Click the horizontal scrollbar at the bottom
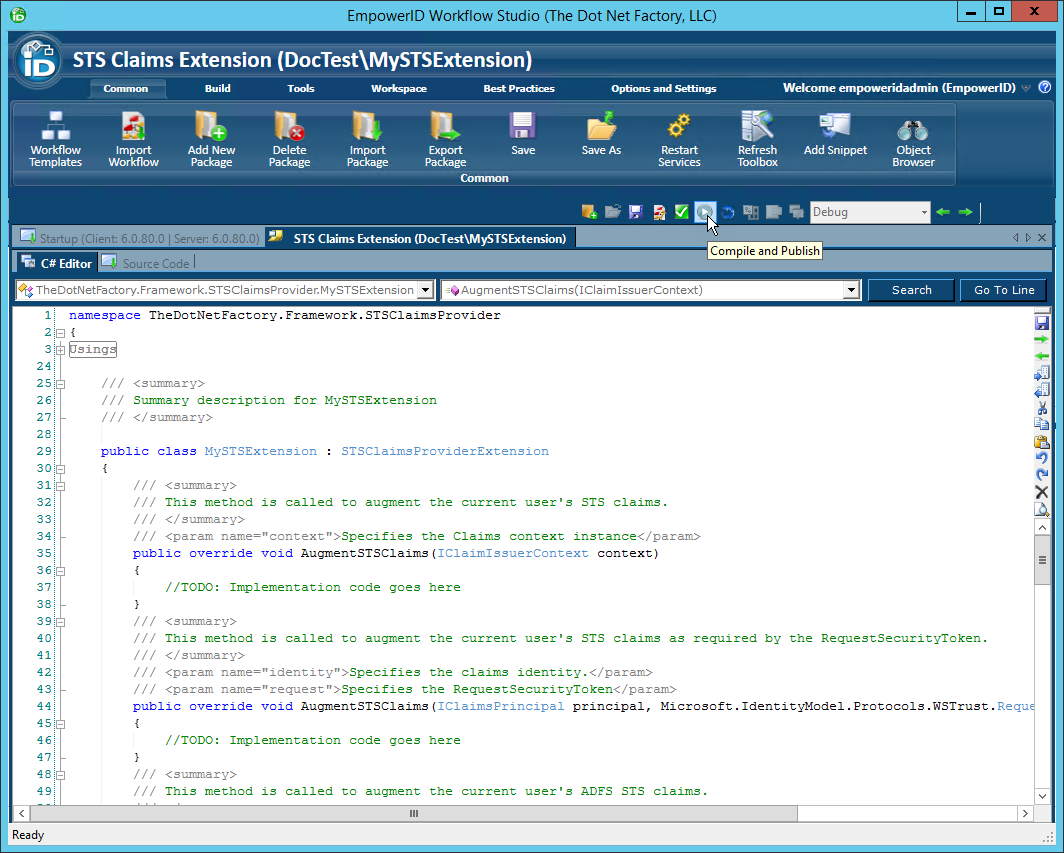1064x853 pixels. click(x=413, y=814)
